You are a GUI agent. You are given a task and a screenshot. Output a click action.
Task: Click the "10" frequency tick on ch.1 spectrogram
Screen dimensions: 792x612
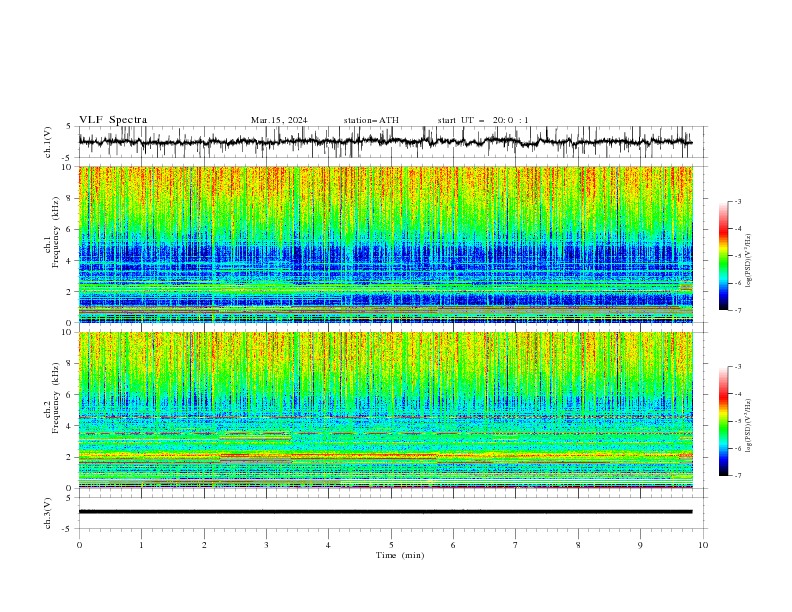click(x=68, y=167)
